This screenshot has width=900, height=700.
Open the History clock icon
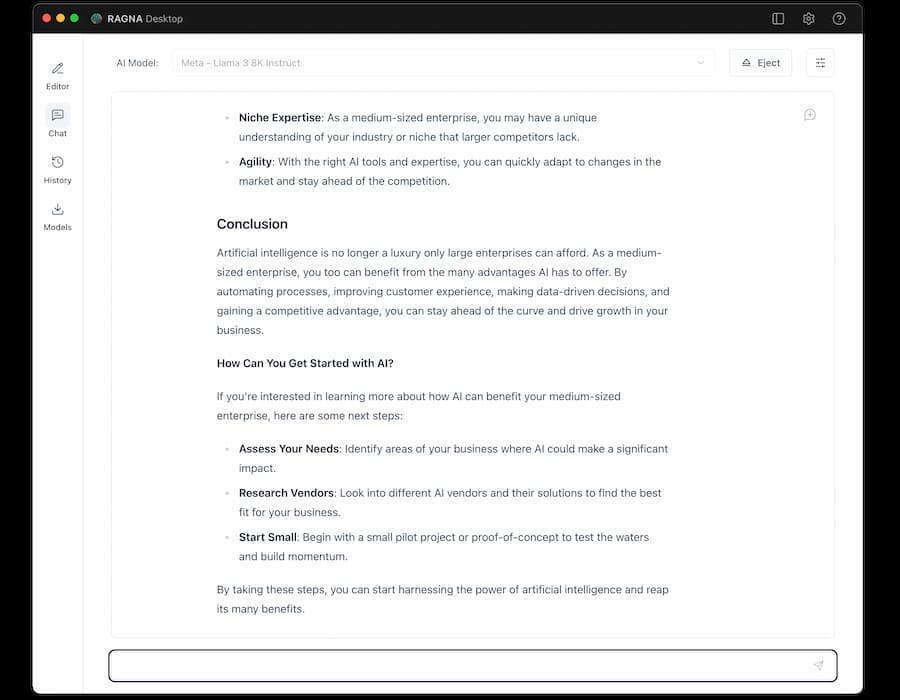pyautogui.click(x=57, y=162)
